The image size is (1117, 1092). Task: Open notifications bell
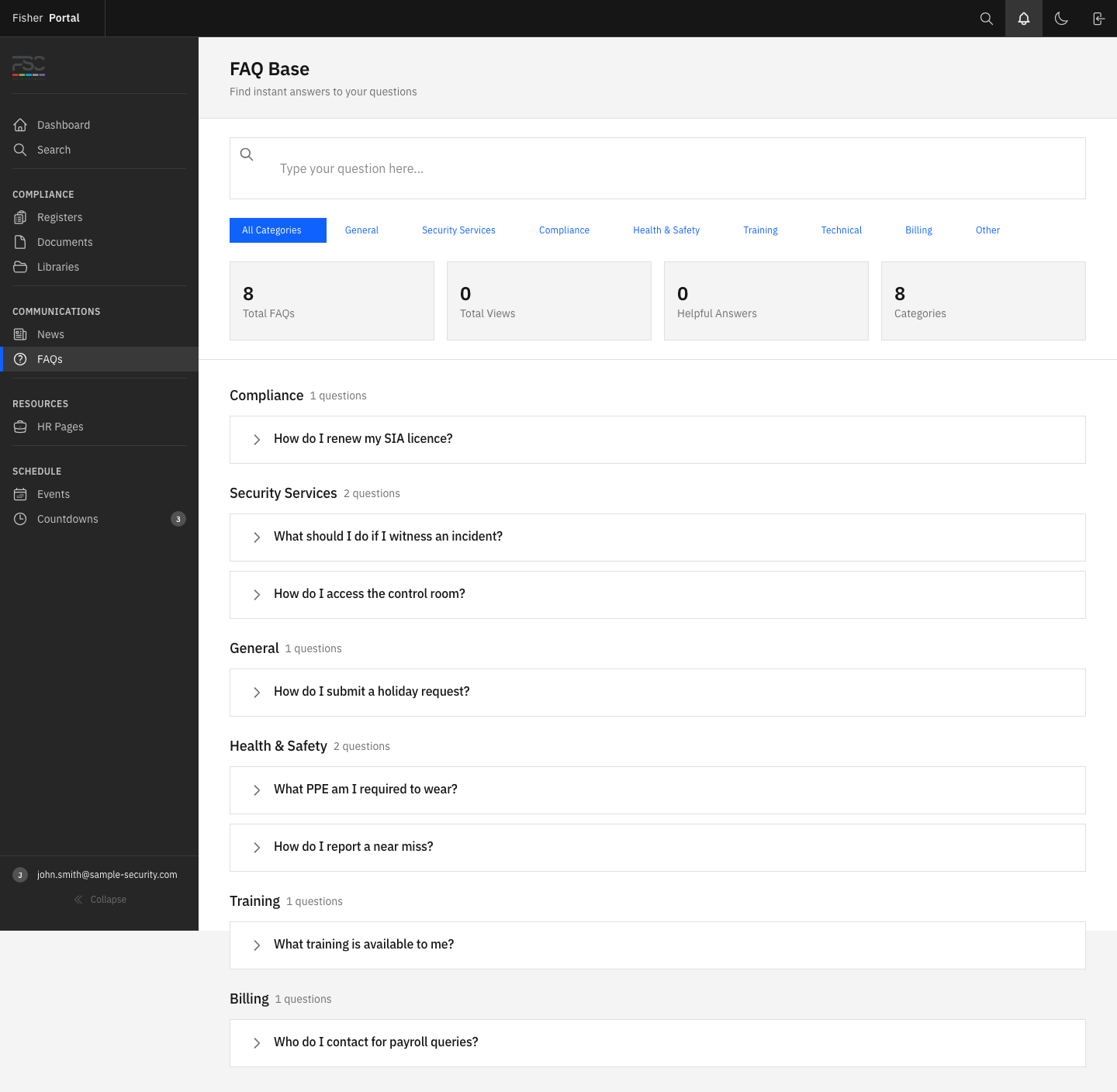click(x=1023, y=19)
